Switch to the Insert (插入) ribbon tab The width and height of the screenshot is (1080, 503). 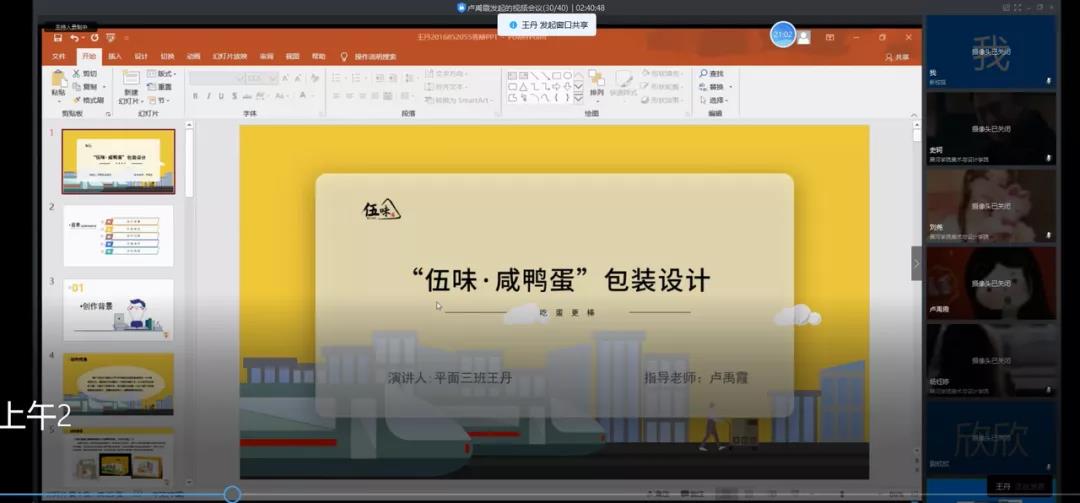point(115,57)
